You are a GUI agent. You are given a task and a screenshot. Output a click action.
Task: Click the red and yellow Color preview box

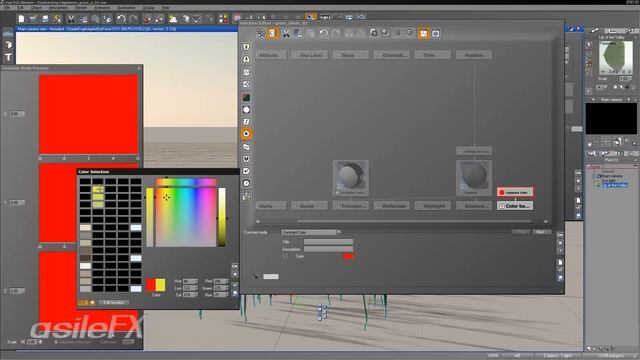click(156, 285)
